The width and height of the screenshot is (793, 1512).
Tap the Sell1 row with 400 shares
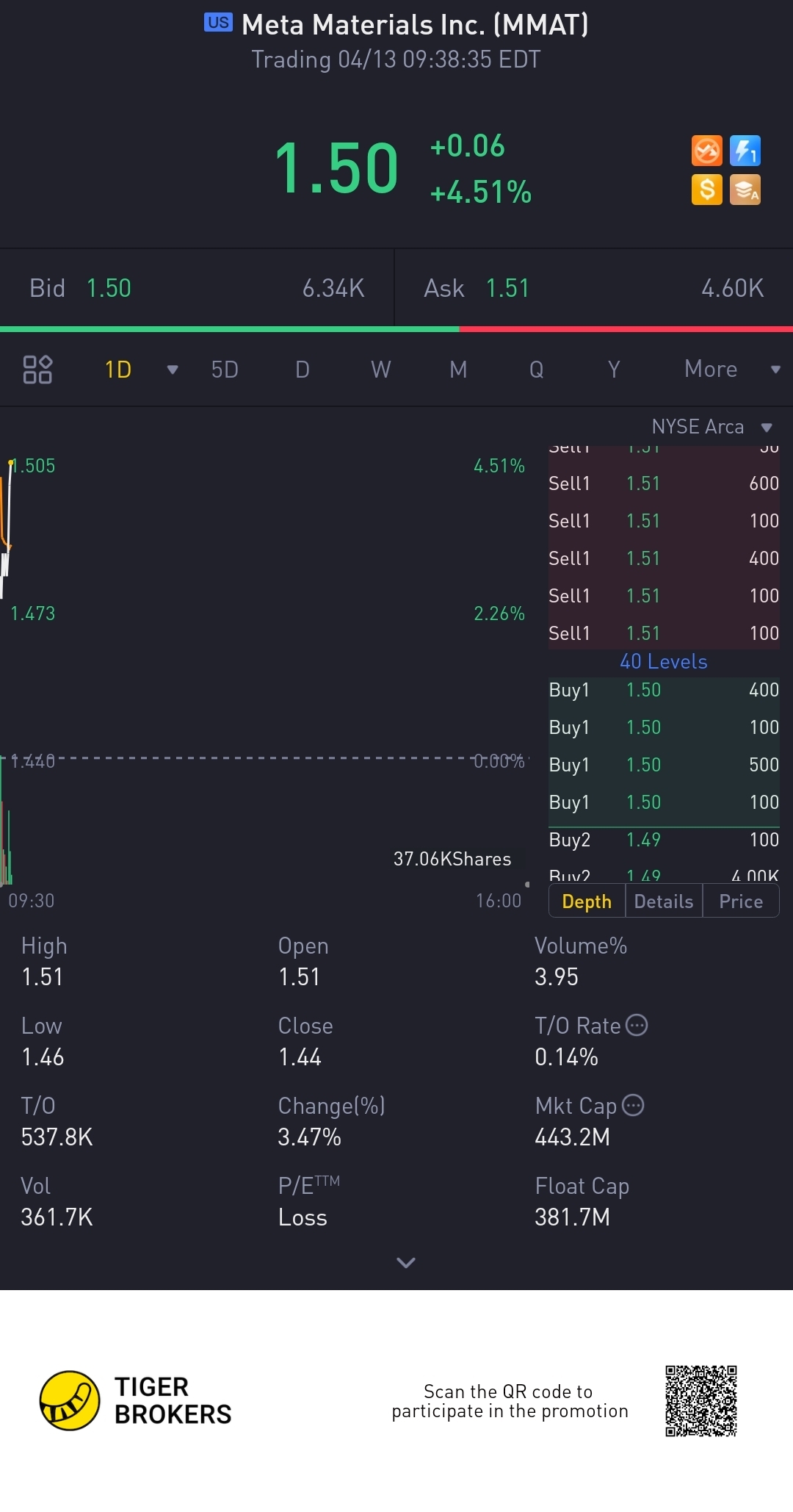[x=664, y=558]
